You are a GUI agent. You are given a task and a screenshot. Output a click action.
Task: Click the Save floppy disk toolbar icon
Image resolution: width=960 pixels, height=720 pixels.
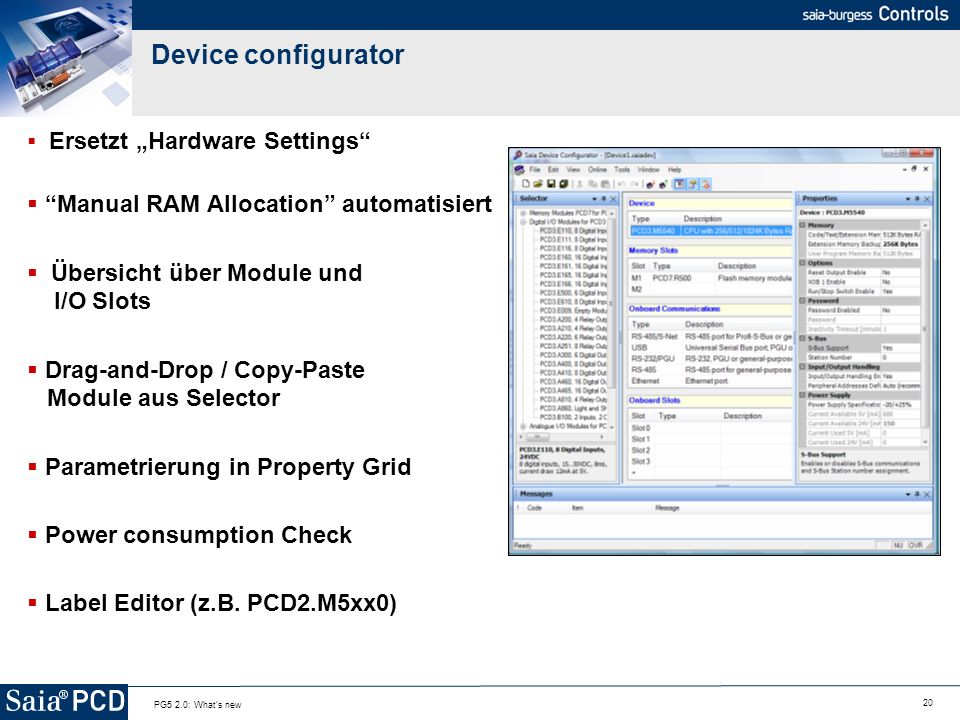click(x=551, y=184)
